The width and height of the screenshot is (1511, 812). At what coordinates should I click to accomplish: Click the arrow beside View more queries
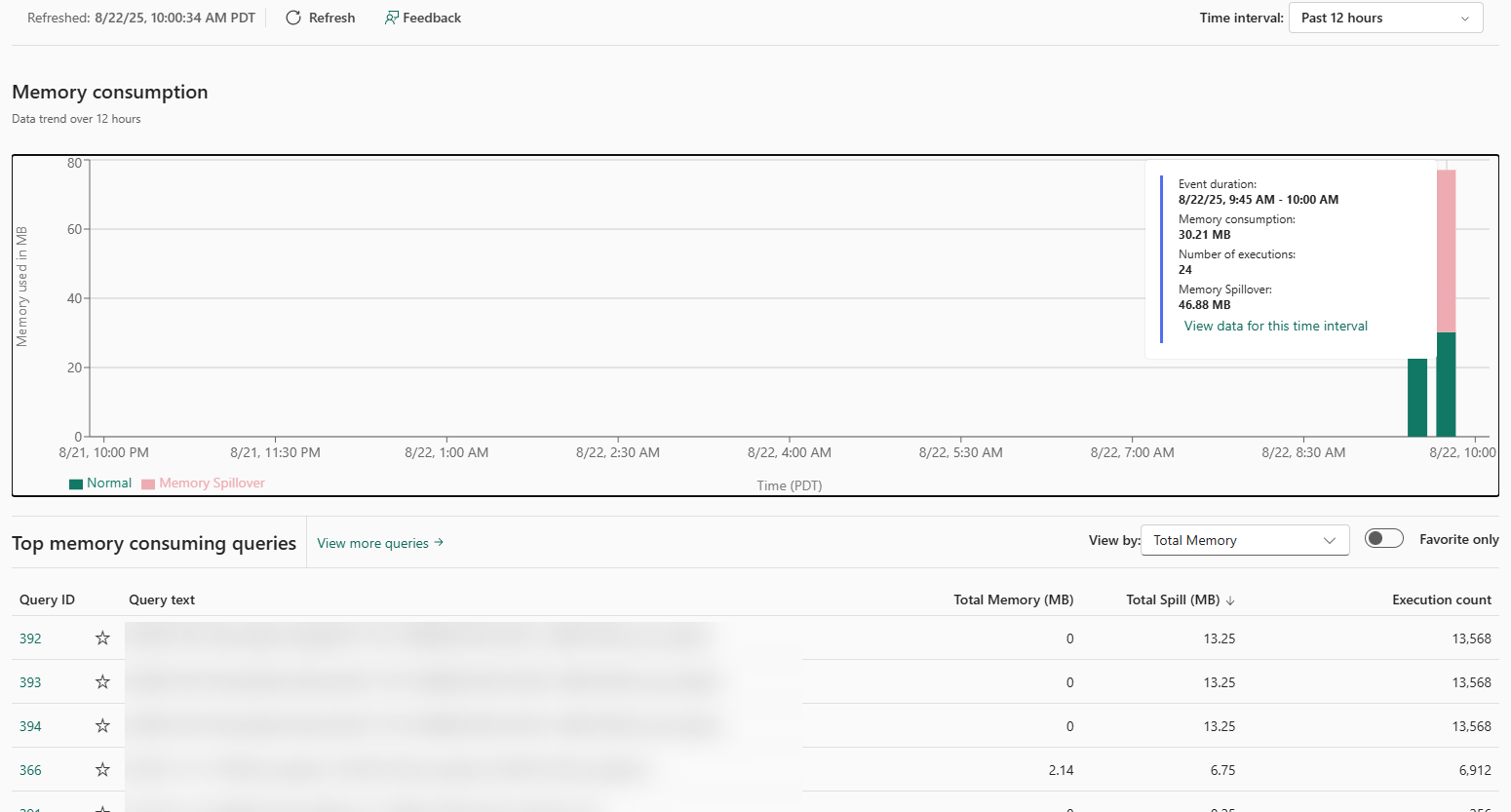coord(439,543)
